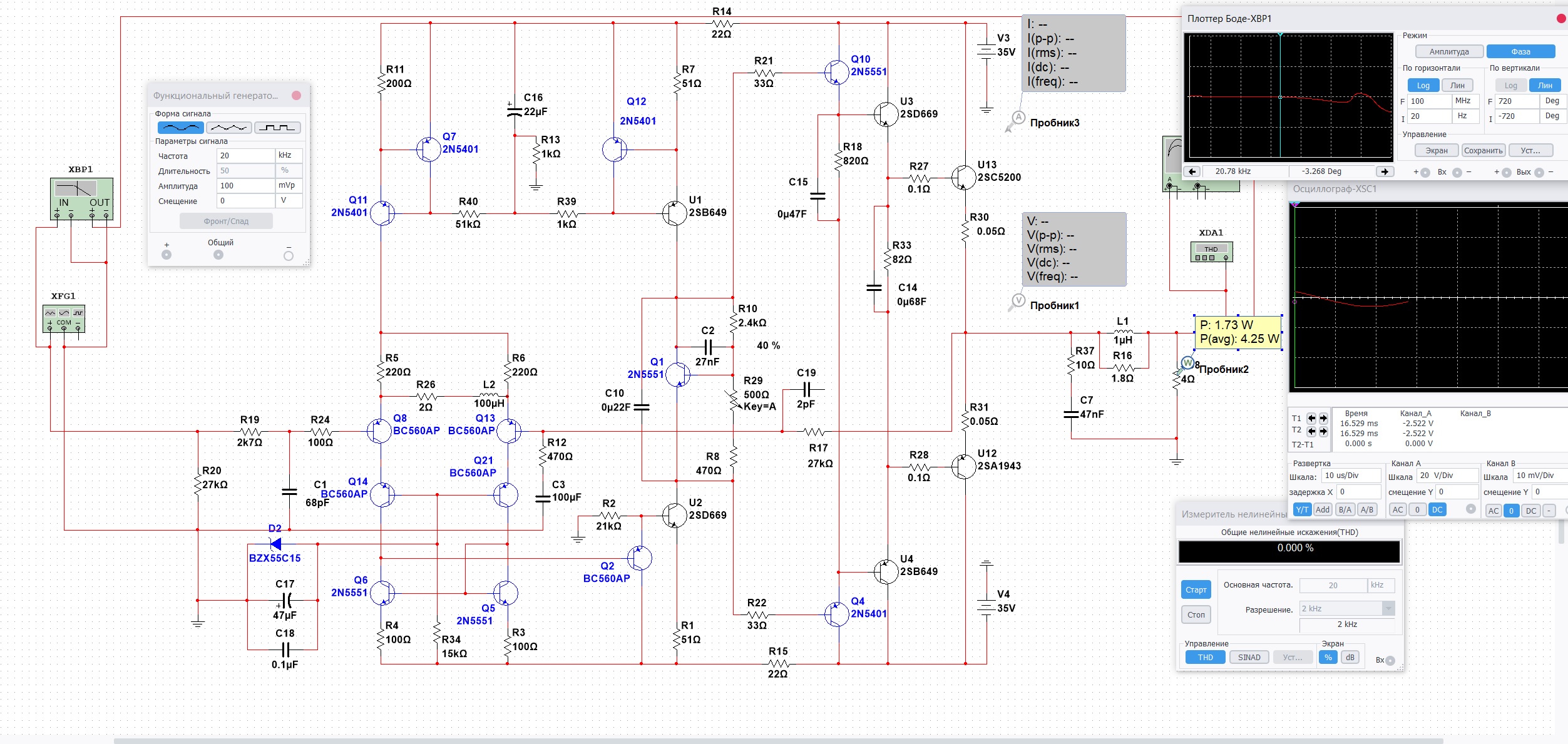Open Разрешение dropdown in distortion analyzer
The image size is (1568, 744).
1388,608
